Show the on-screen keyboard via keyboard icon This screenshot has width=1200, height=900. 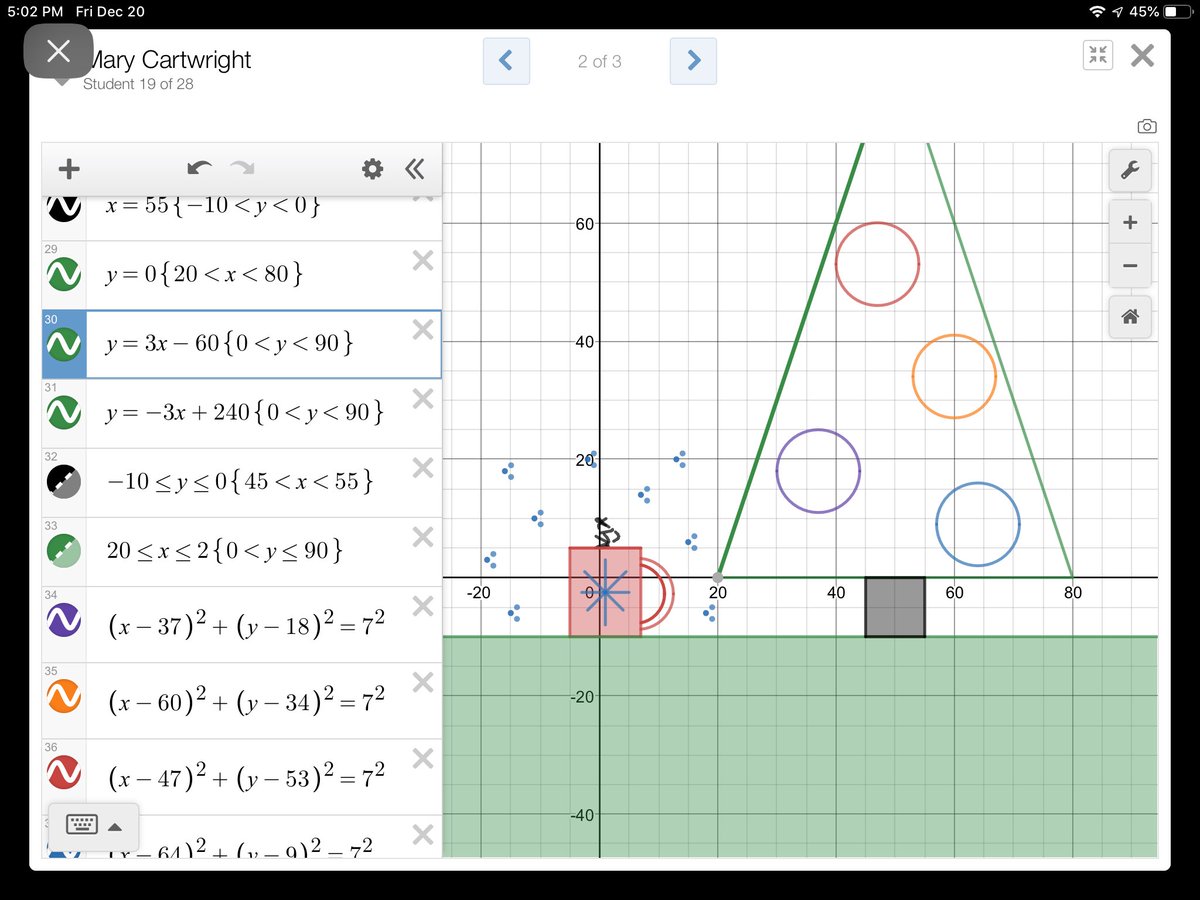click(83, 824)
